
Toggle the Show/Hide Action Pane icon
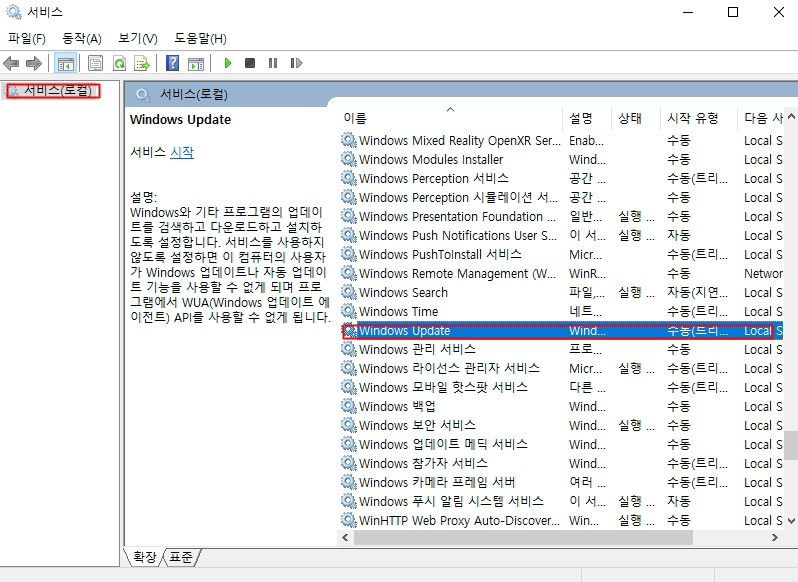pos(196,64)
